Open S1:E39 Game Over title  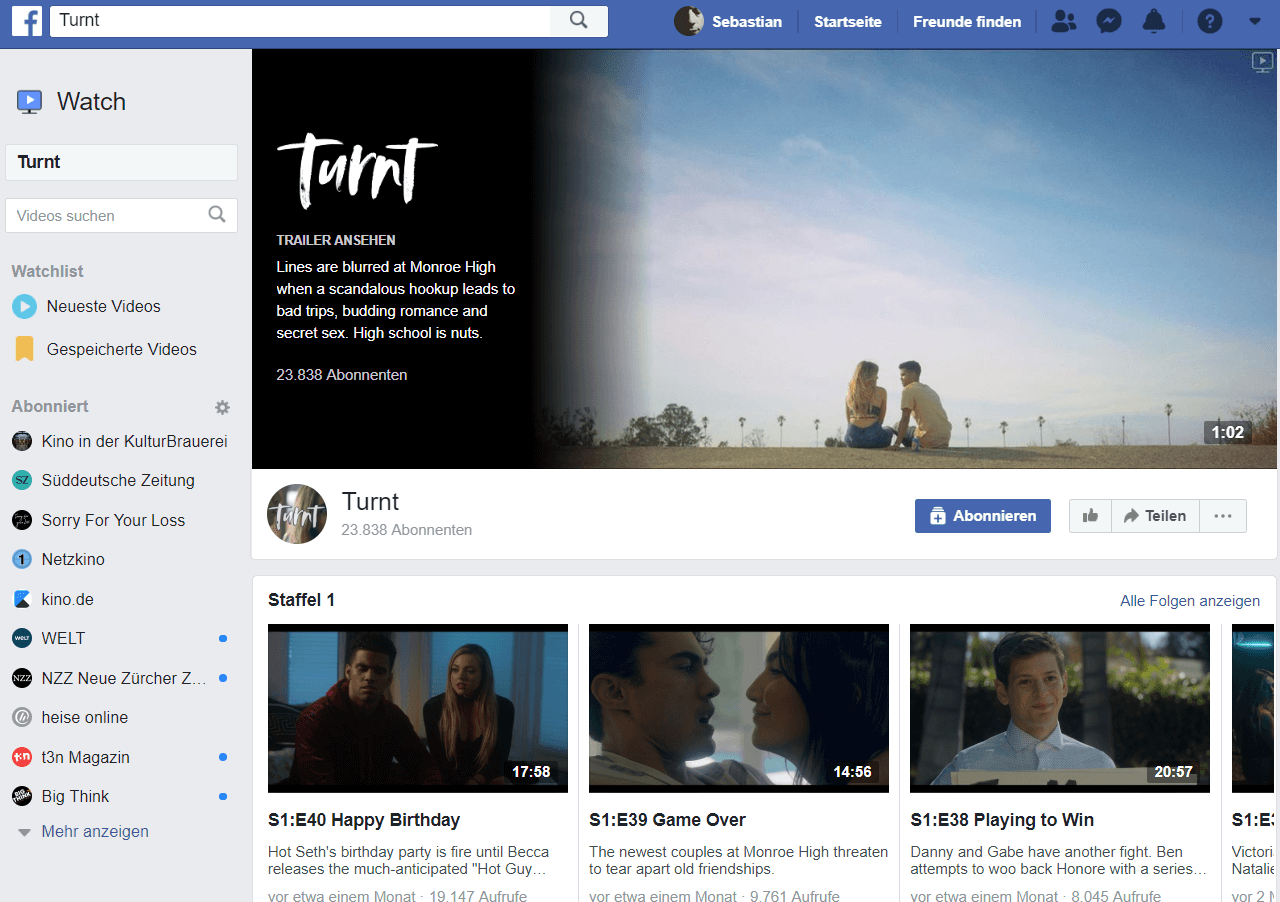point(667,820)
